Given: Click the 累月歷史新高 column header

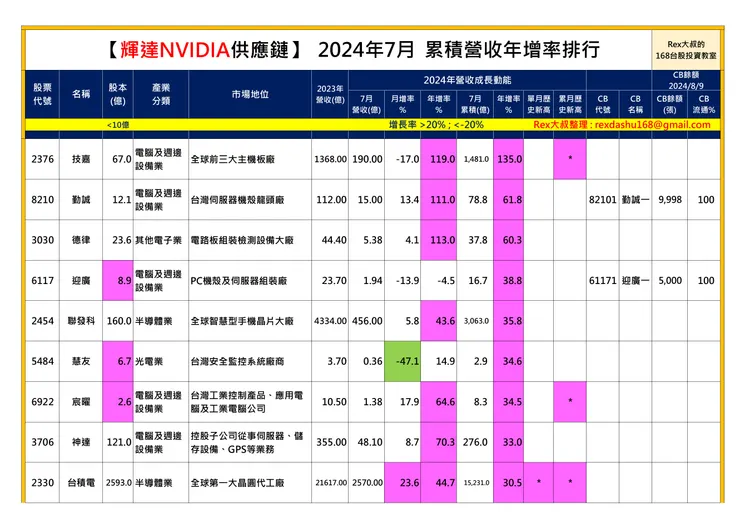Looking at the screenshot, I should tap(570, 104).
